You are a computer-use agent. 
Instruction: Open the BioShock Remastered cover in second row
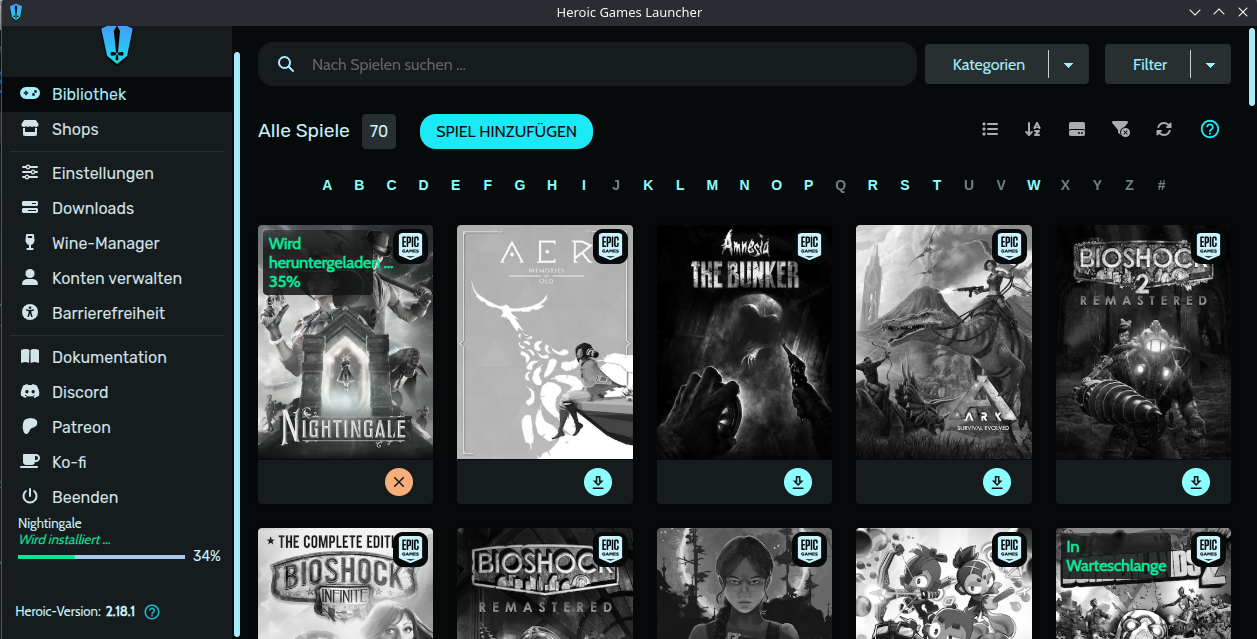[x=545, y=584]
